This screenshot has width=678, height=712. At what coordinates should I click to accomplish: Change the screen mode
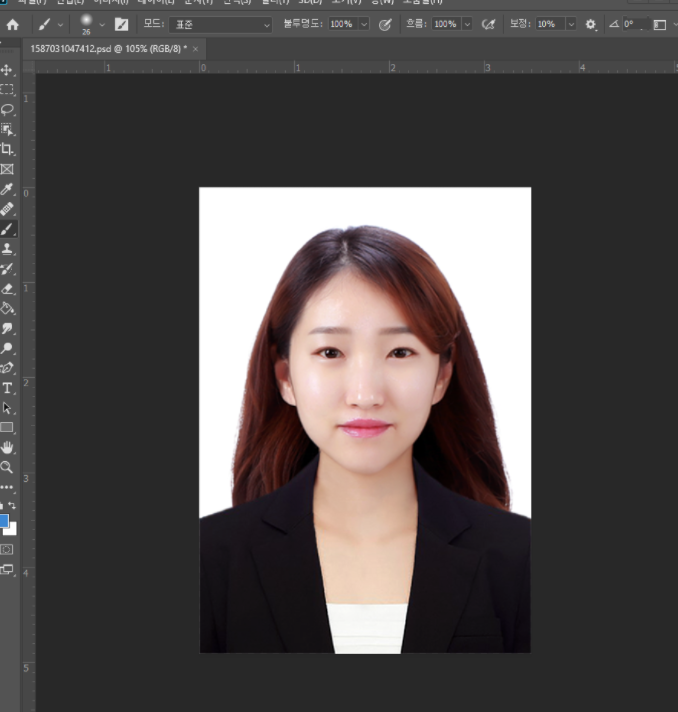[7, 569]
